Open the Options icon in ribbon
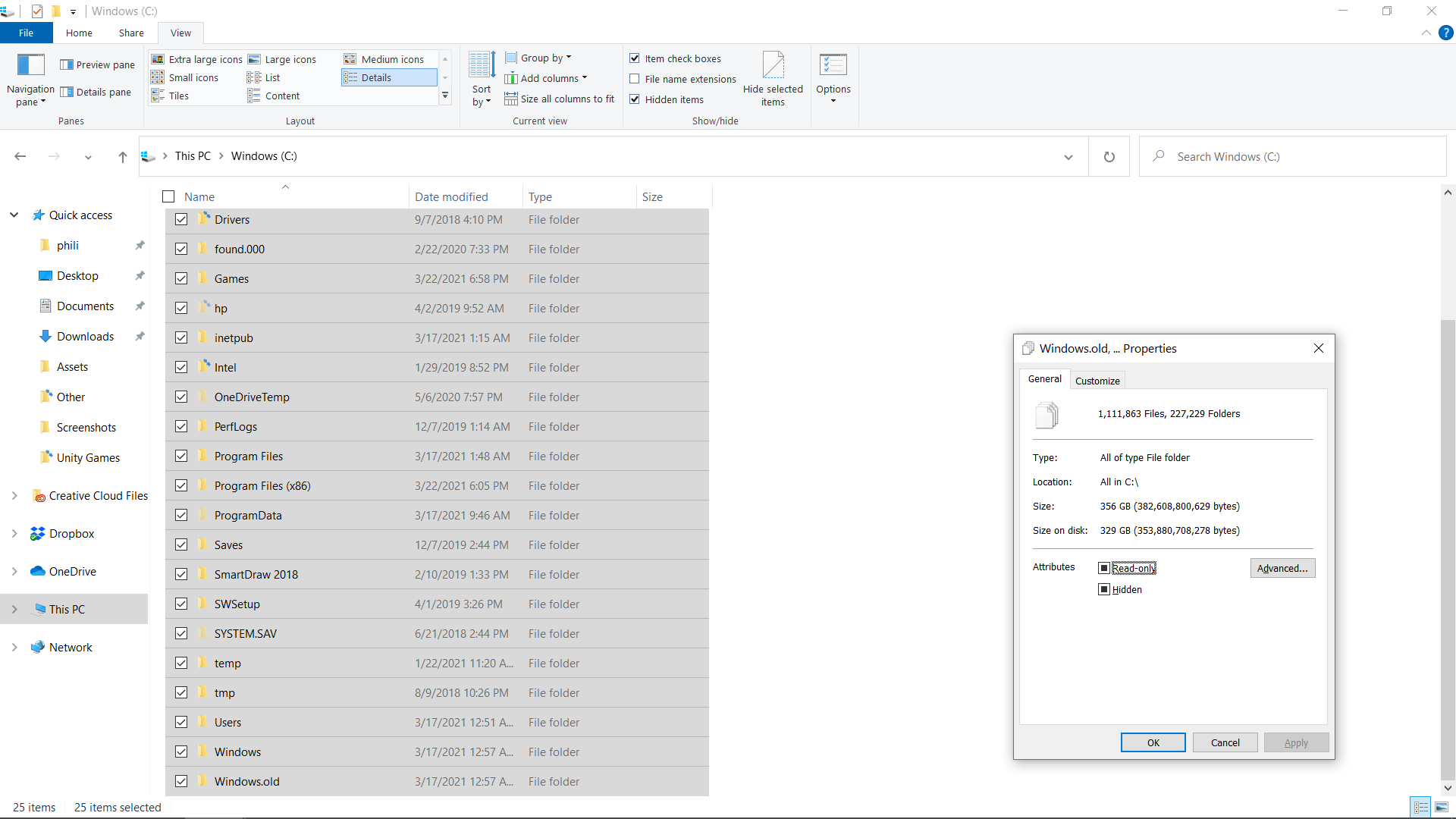 pos(833,65)
